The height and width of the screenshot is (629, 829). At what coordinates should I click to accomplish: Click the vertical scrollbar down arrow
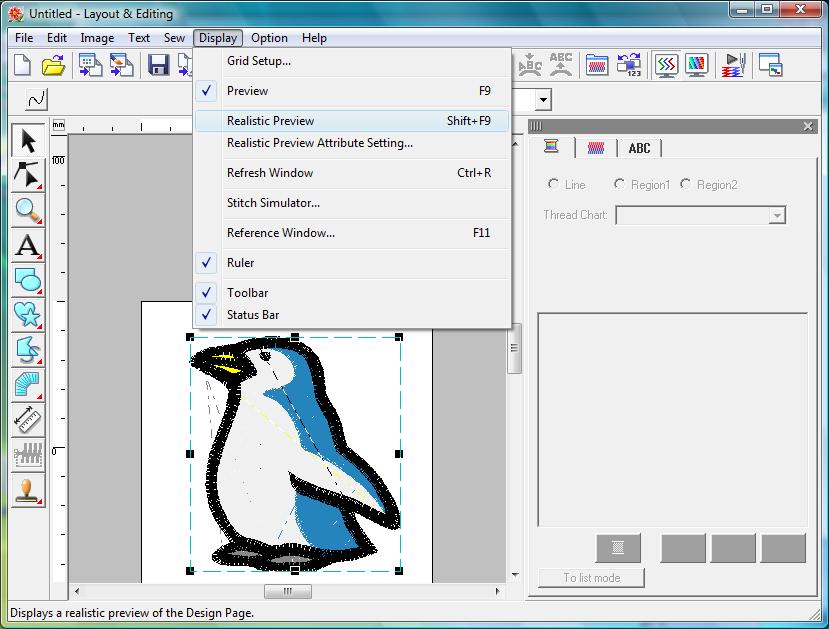(x=515, y=575)
